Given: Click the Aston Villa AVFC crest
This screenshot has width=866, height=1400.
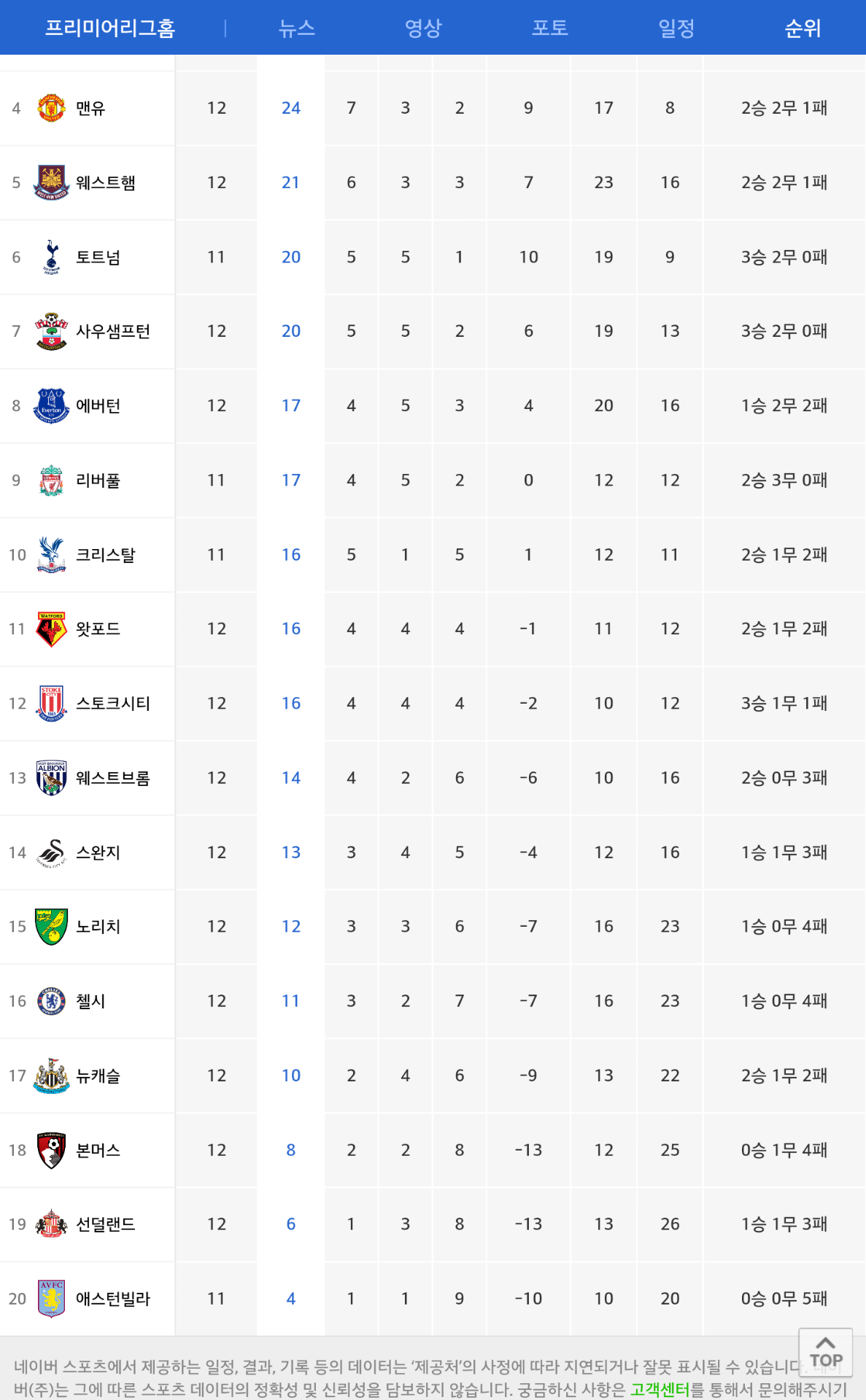Looking at the screenshot, I should click(51, 1298).
